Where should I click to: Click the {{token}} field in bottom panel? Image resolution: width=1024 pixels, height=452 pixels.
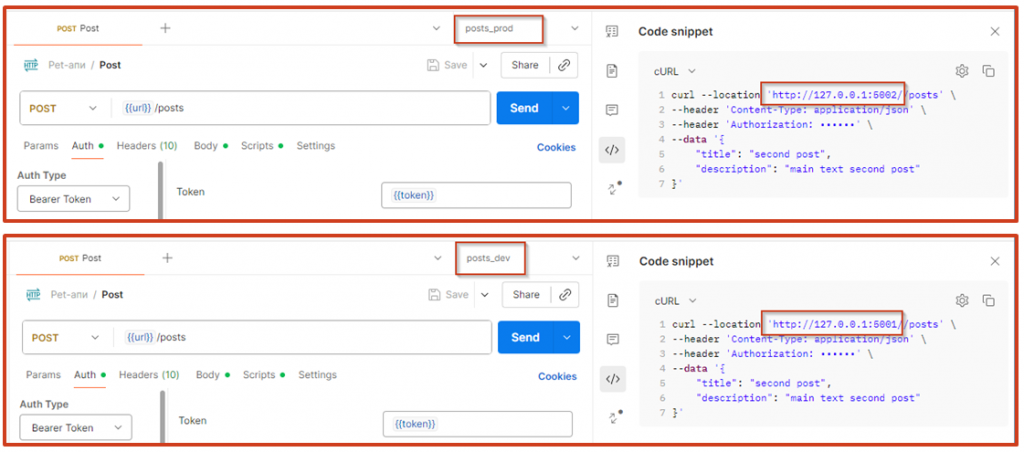click(x=477, y=424)
